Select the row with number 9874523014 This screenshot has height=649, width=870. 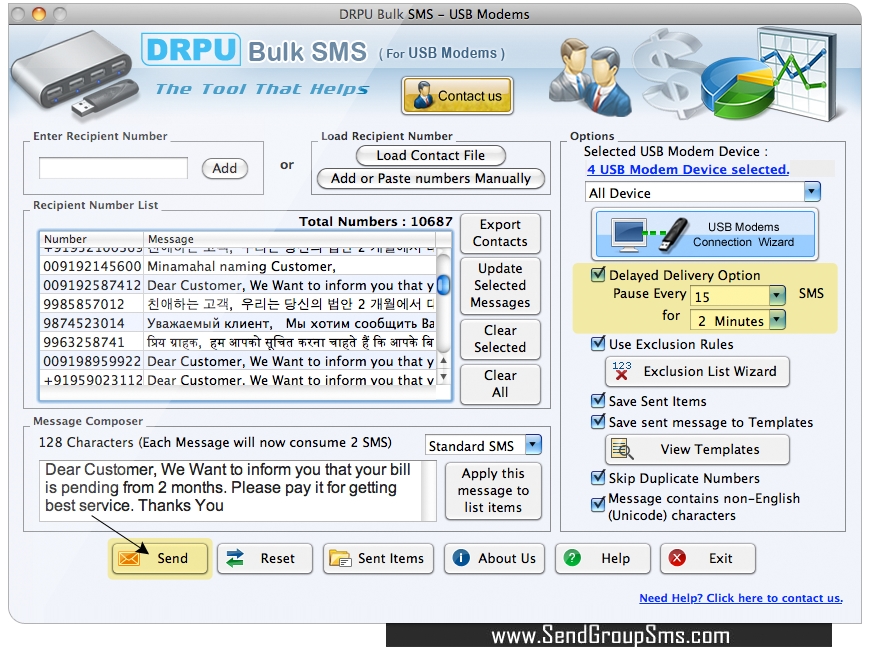pos(239,323)
